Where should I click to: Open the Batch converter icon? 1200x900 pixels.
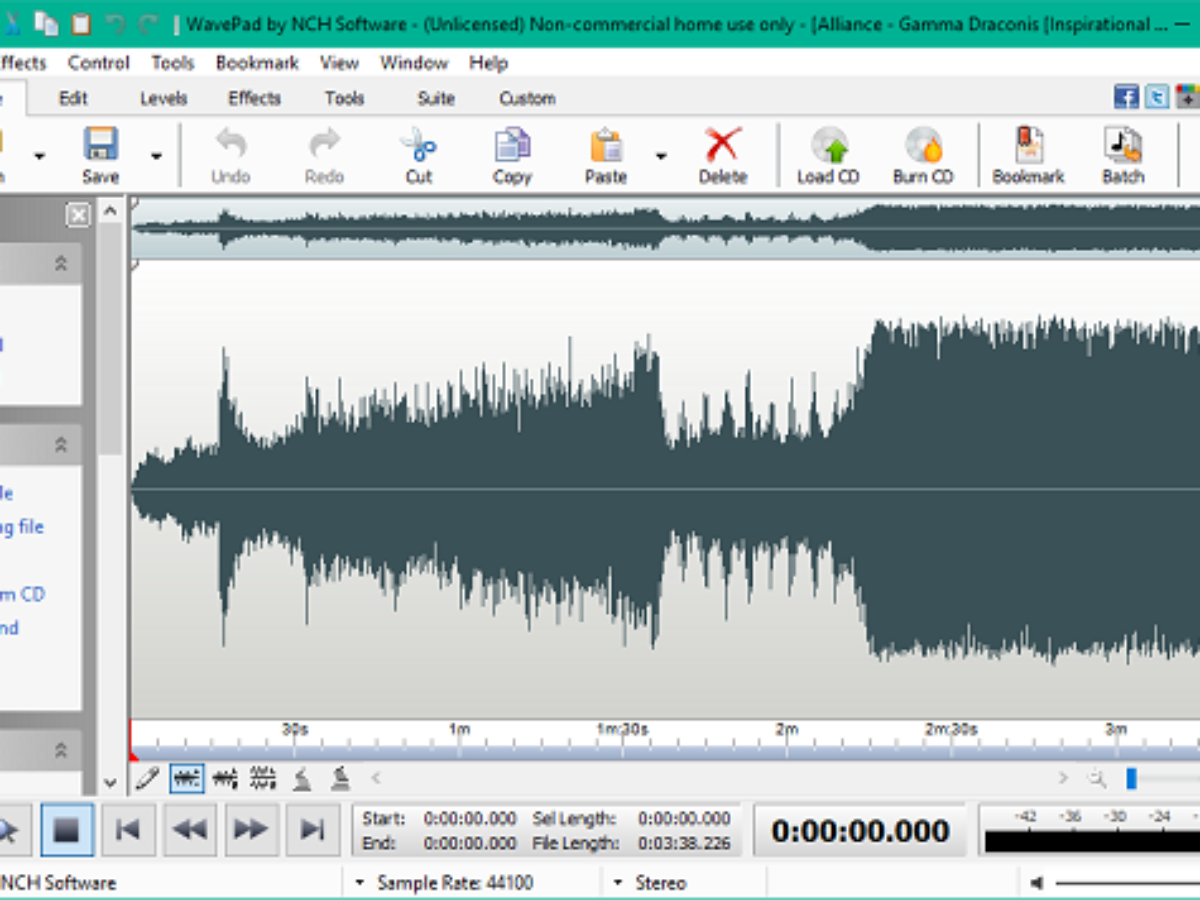tap(1122, 146)
